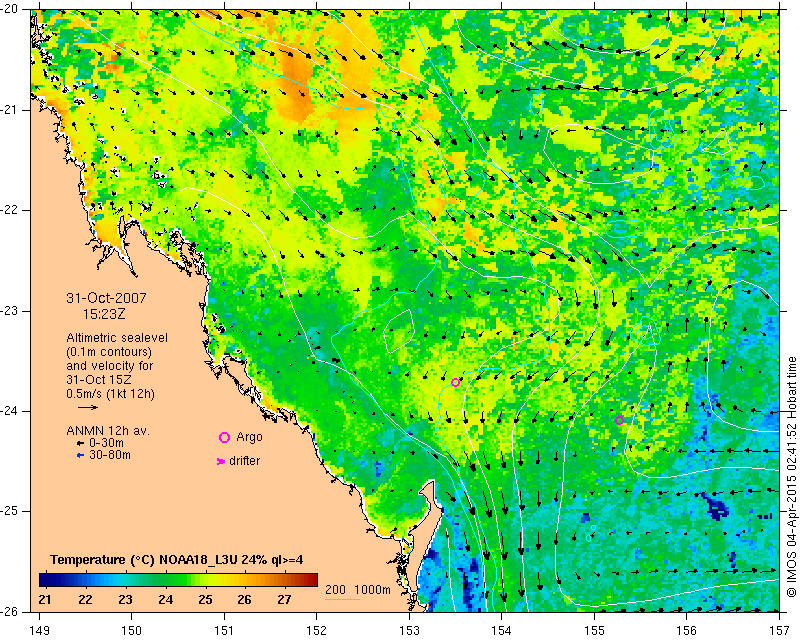Click the longitude axis label 156
This screenshot has height=640, width=800.
(687, 630)
